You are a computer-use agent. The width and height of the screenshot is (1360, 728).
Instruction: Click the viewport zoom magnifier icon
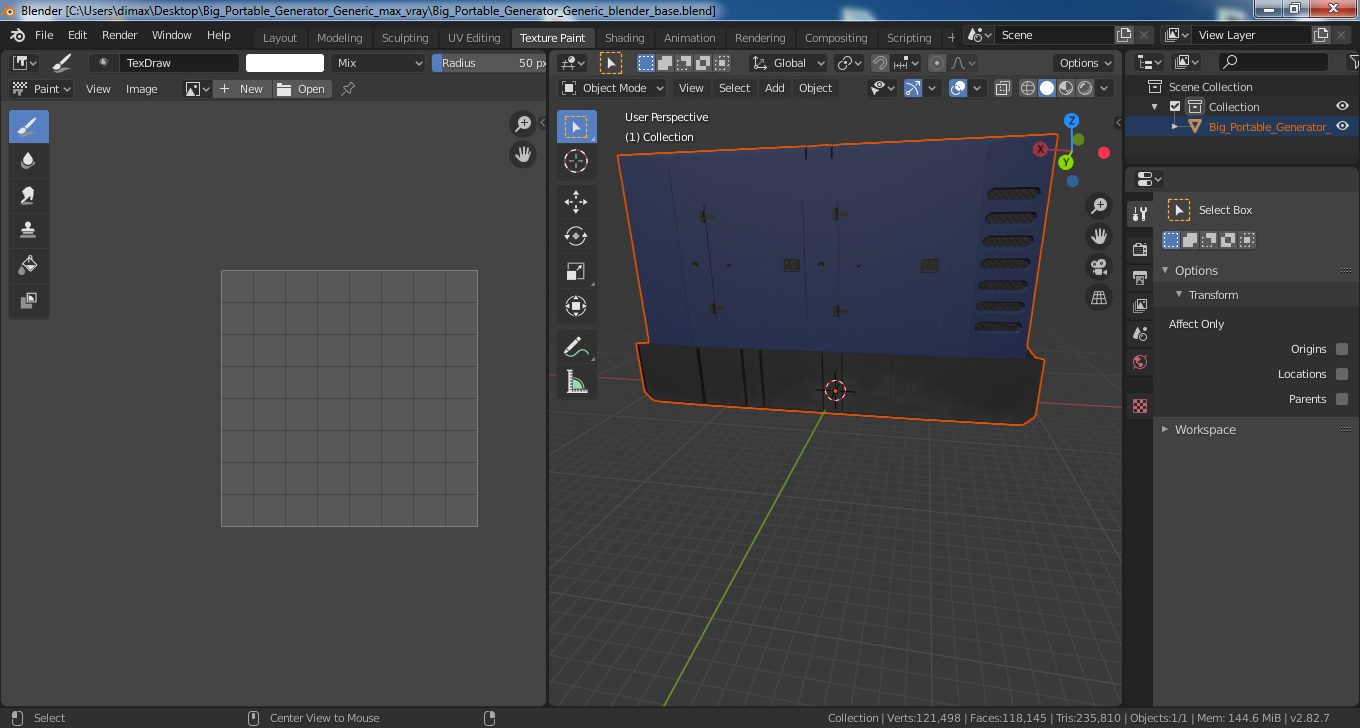pos(1099,206)
